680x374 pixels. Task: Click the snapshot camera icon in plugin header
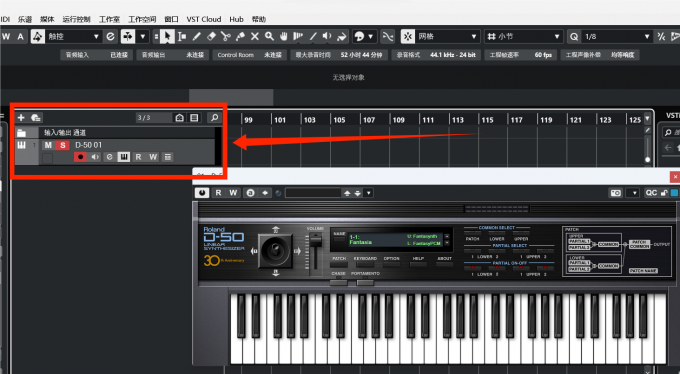(615, 193)
